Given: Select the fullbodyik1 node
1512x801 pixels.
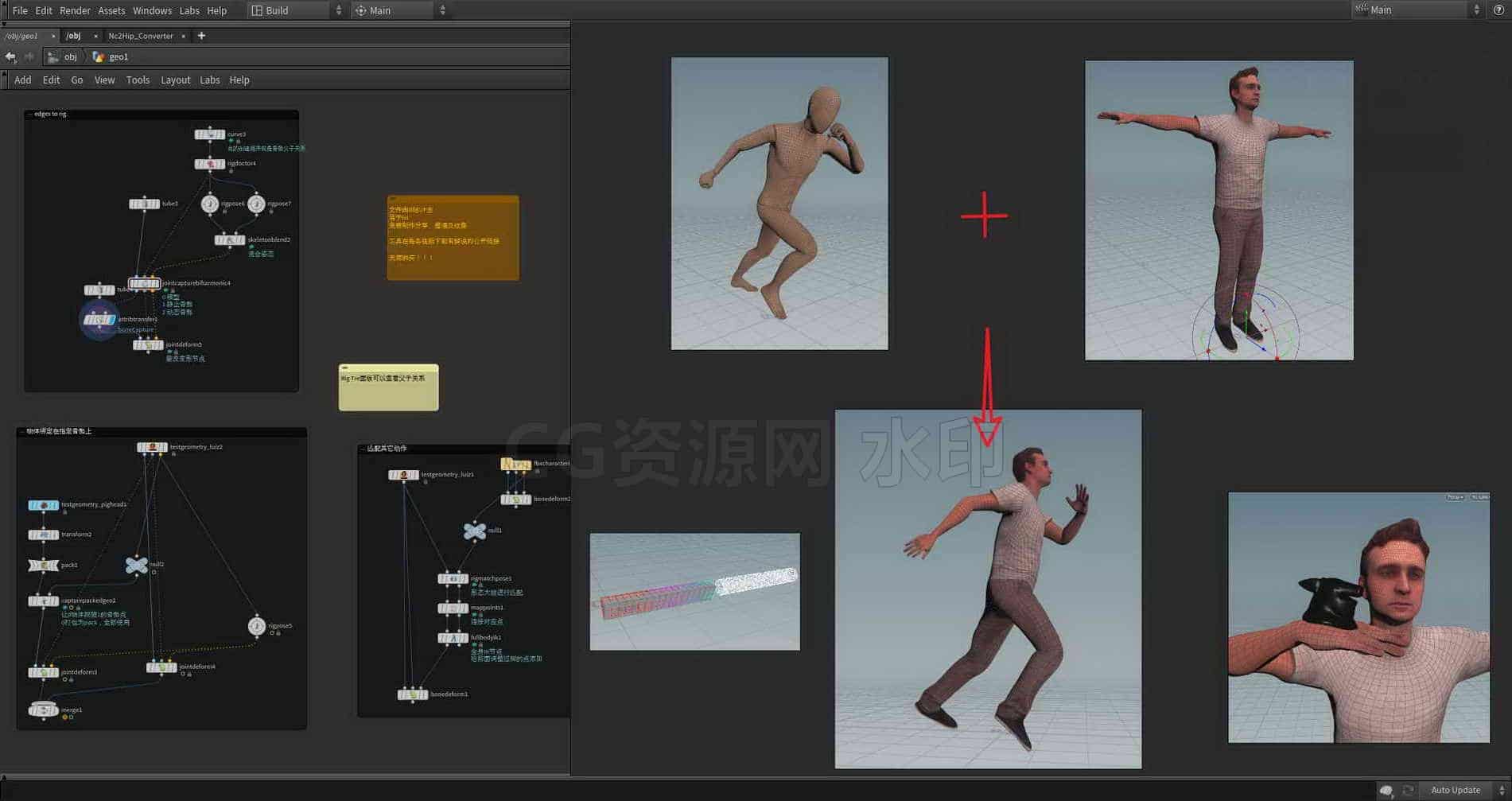Looking at the screenshot, I should click(453, 637).
